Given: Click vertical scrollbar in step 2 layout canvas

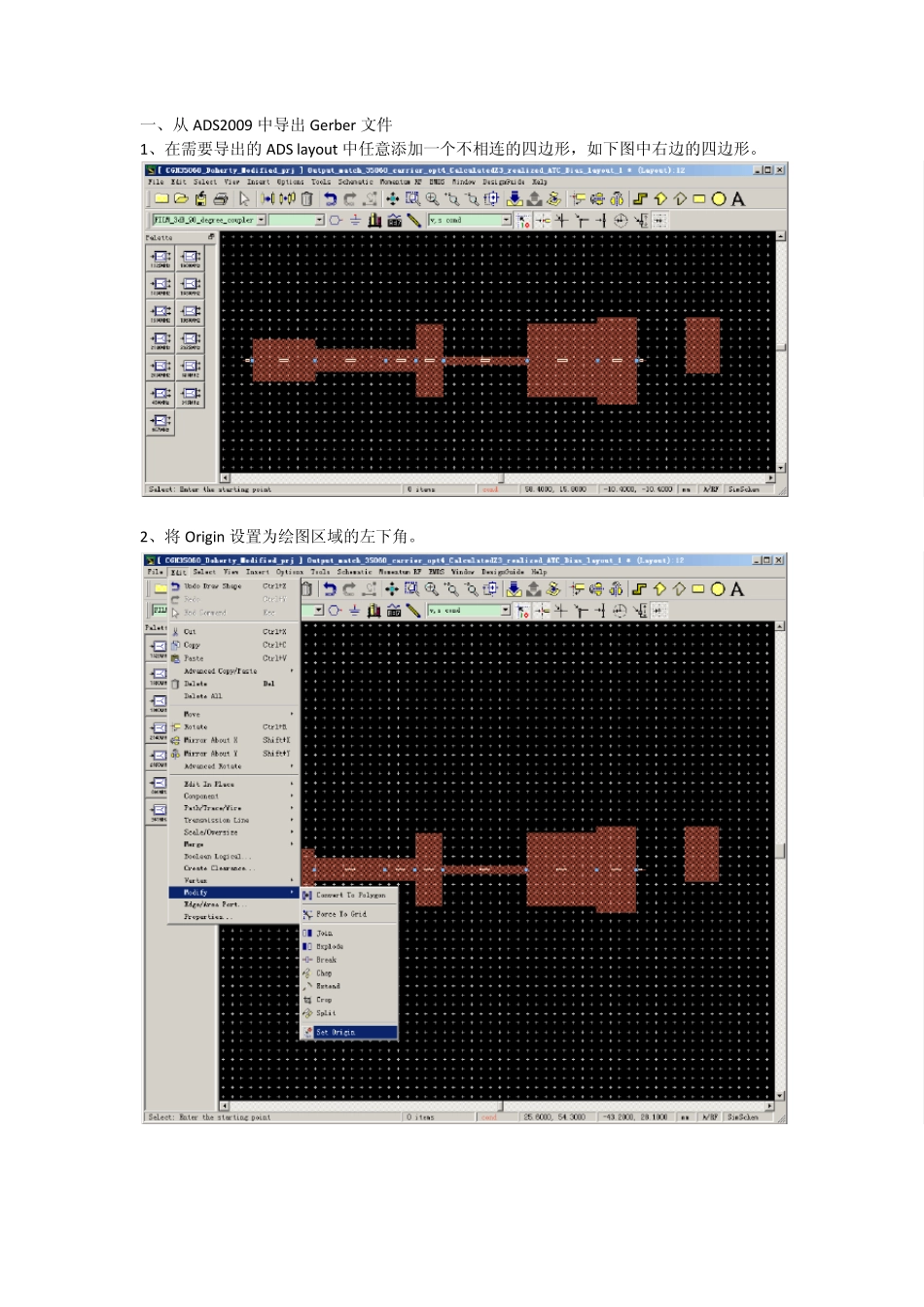Looking at the screenshot, I should (x=780, y=861).
